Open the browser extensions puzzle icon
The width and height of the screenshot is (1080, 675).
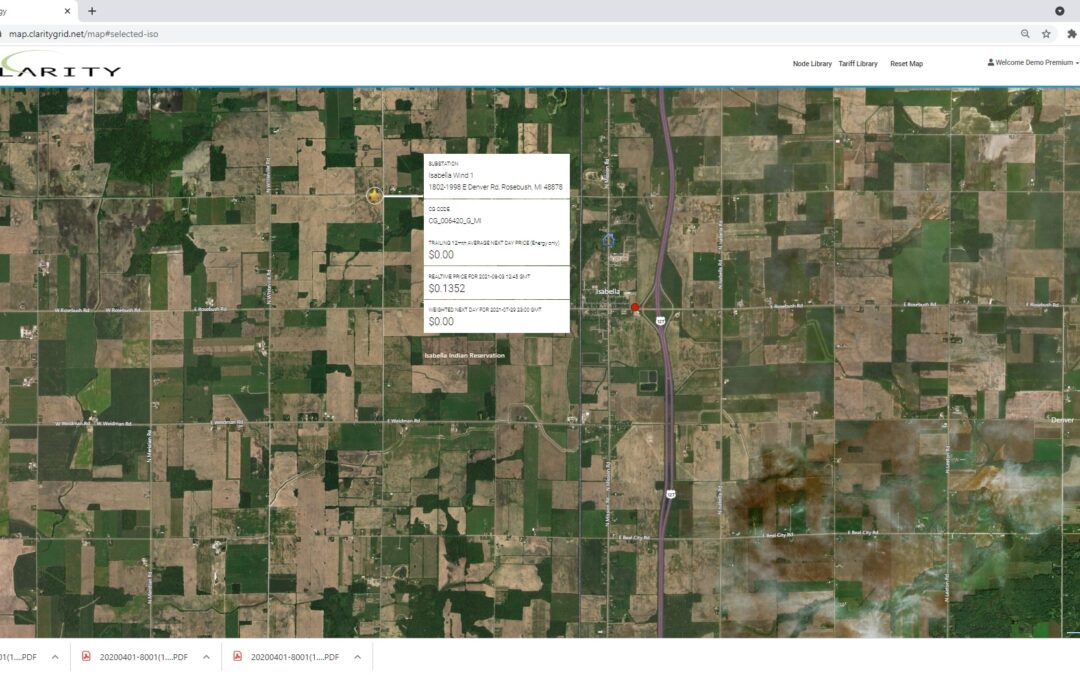[1071, 33]
